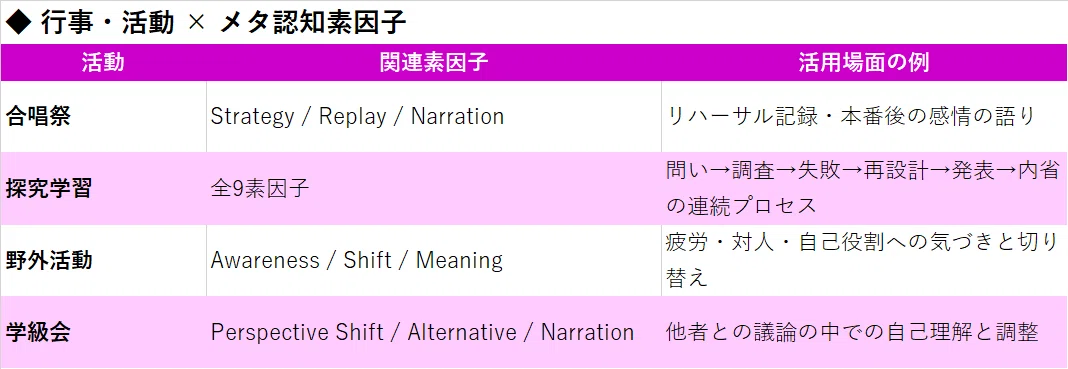Screen dimensions: 1068x369
Task: Select the 関連素因子 column header
Action: click(x=434, y=63)
